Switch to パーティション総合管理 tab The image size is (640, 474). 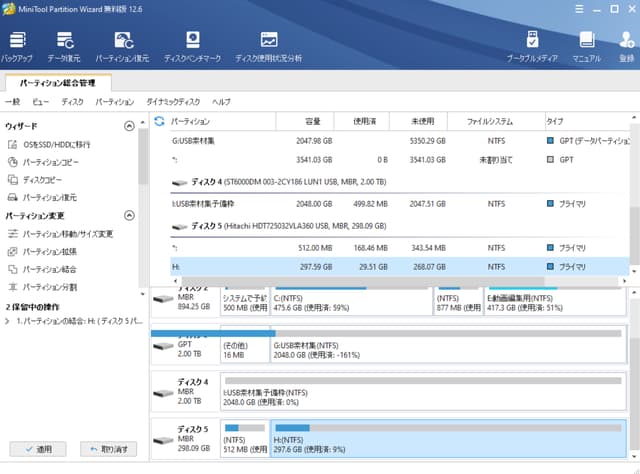(x=58, y=83)
